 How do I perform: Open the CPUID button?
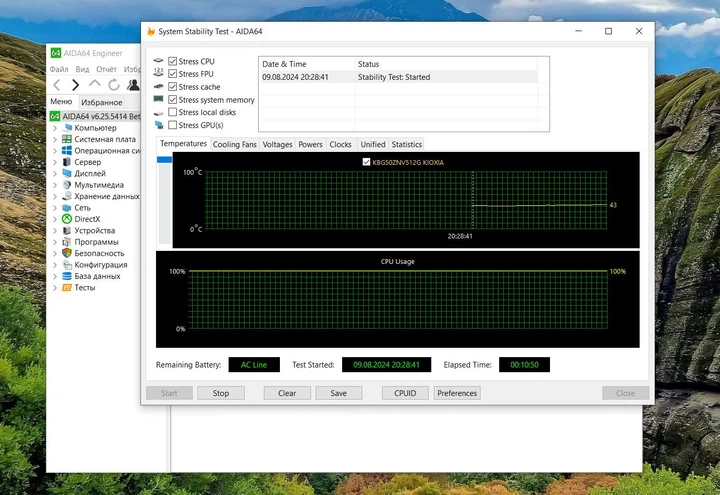pyautogui.click(x=405, y=393)
